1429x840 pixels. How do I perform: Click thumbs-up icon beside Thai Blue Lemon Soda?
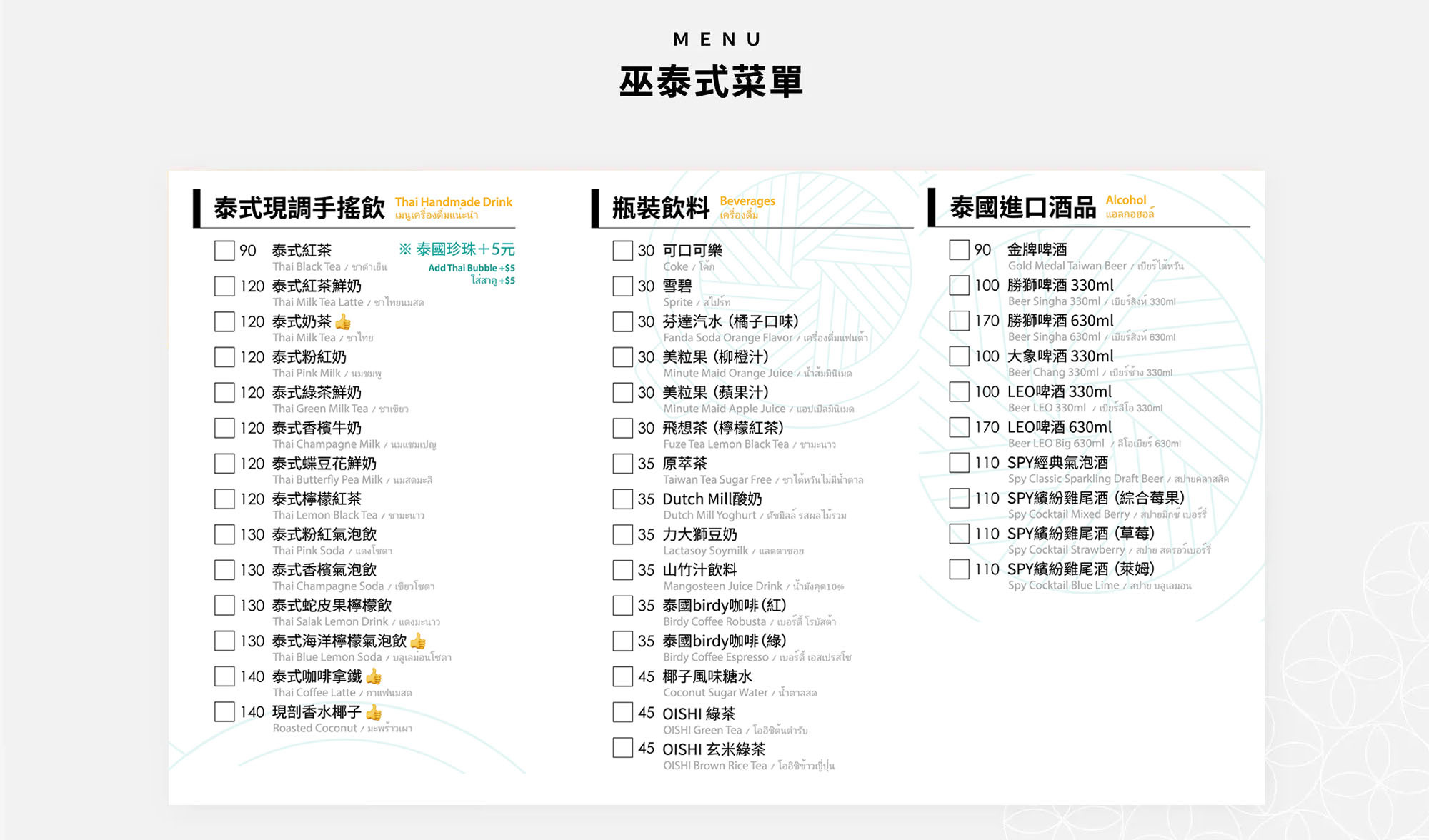pos(418,641)
